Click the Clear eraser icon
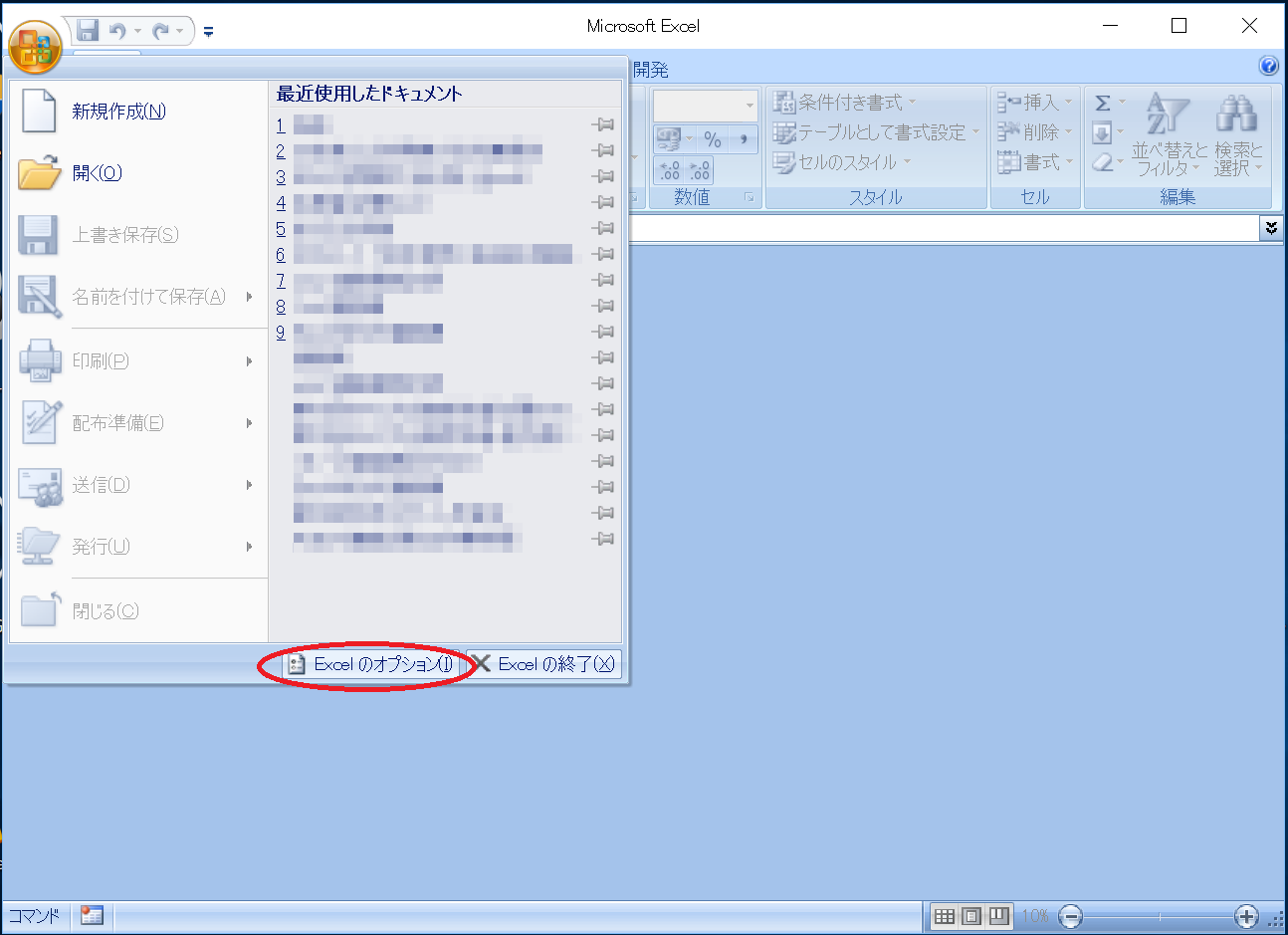Viewport: 1288px width, 935px height. [x=1102, y=162]
